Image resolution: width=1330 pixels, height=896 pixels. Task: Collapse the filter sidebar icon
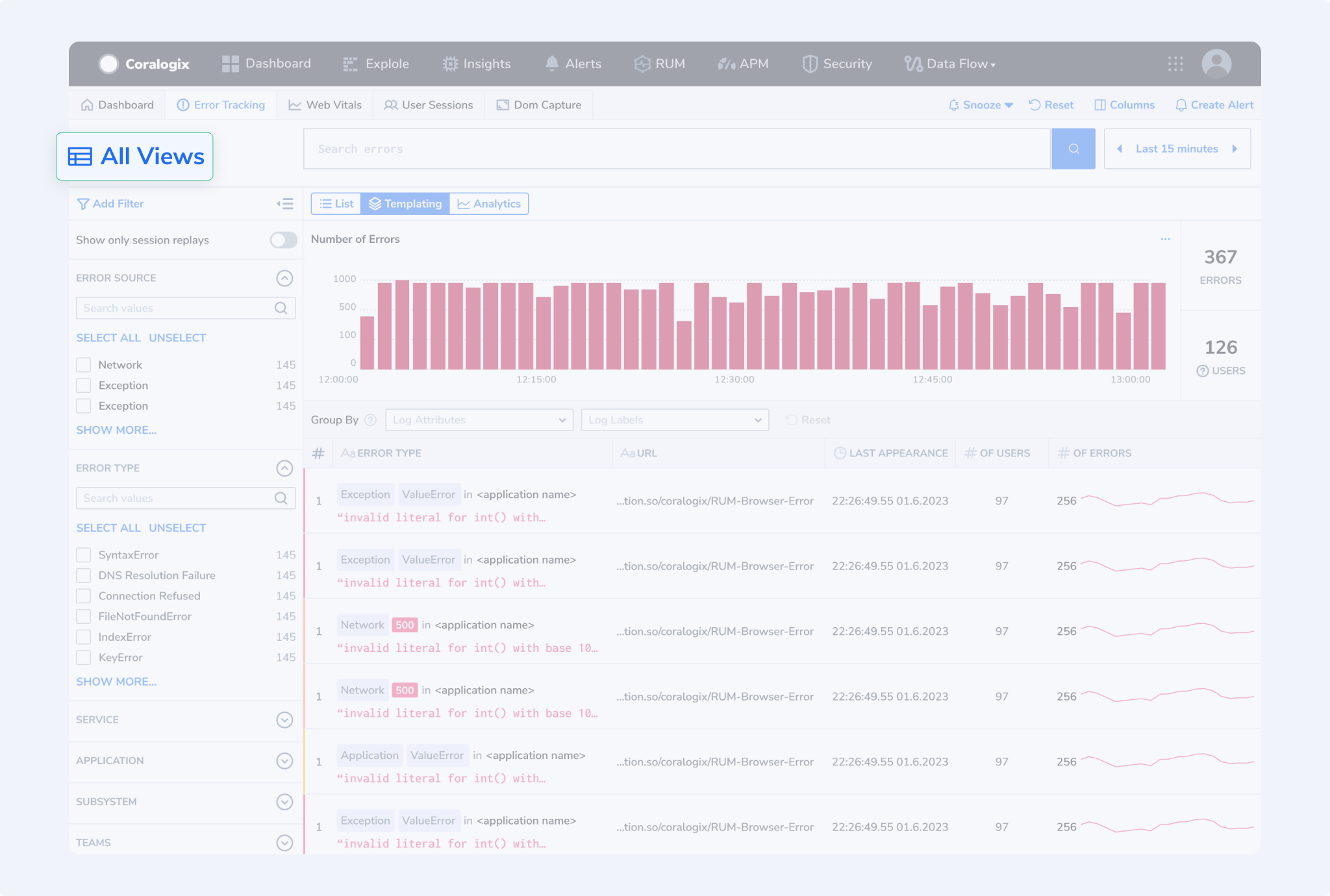pos(284,204)
